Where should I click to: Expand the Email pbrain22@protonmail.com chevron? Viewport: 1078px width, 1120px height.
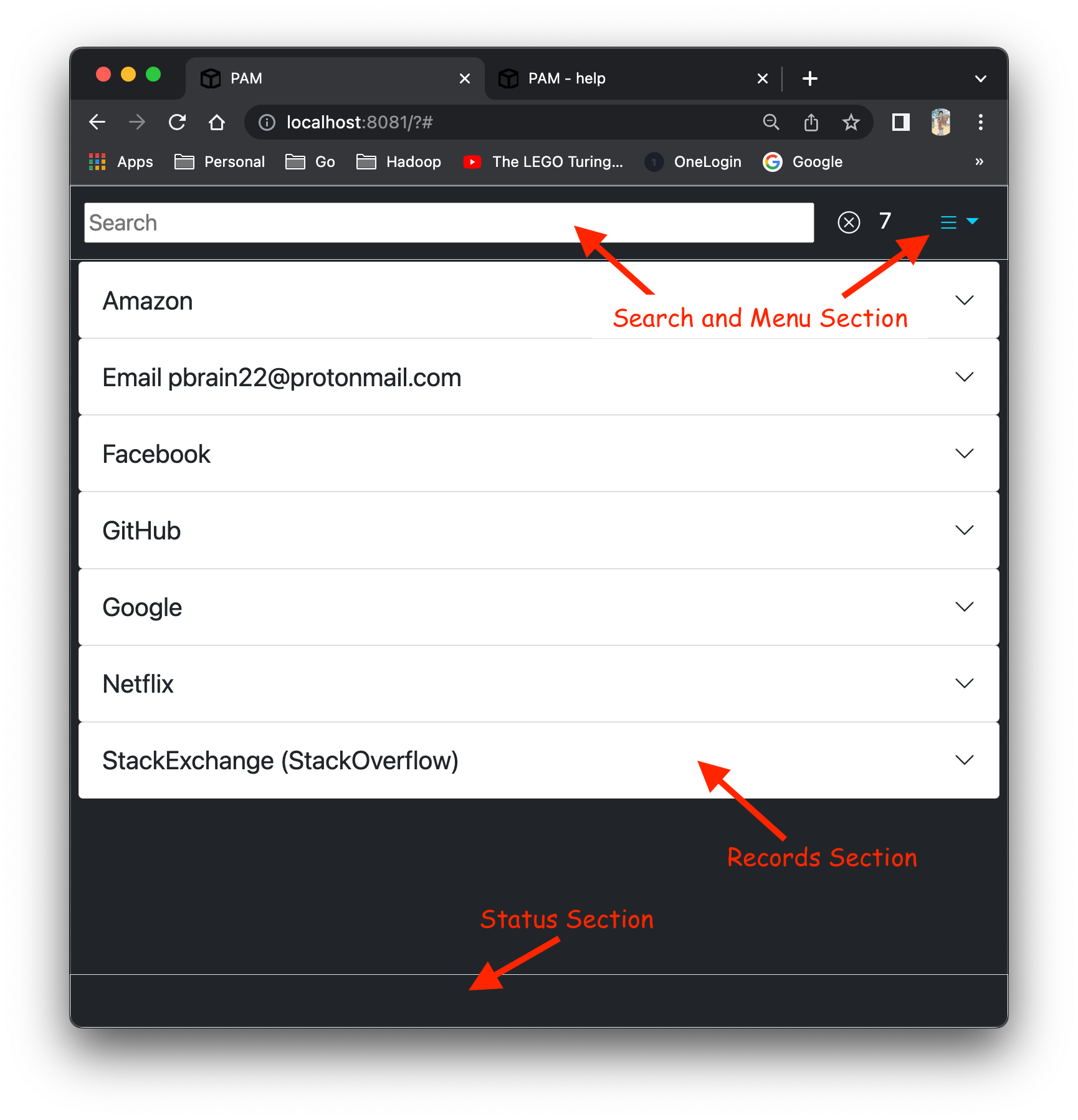click(965, 377)
